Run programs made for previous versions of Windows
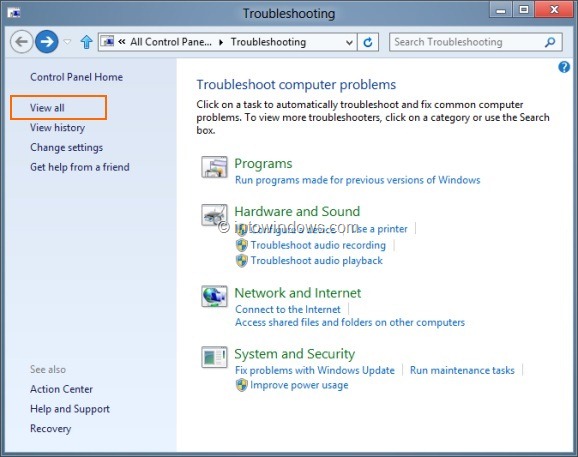Viewport: 578px width, 457px height. (358, 180)
